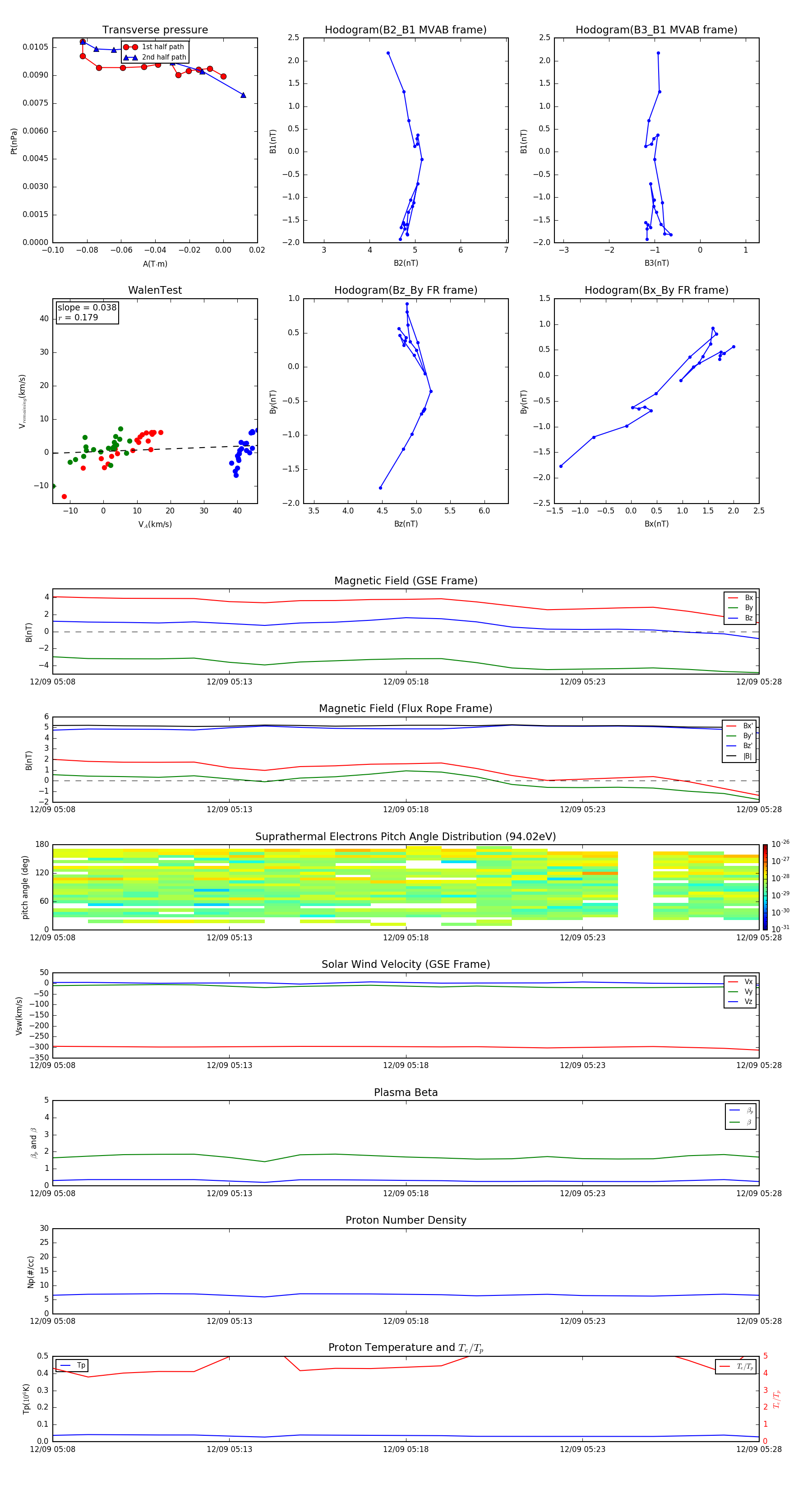Select the 'Hodogram(Bx_By FR frame)' title

[x=656, y=290]
